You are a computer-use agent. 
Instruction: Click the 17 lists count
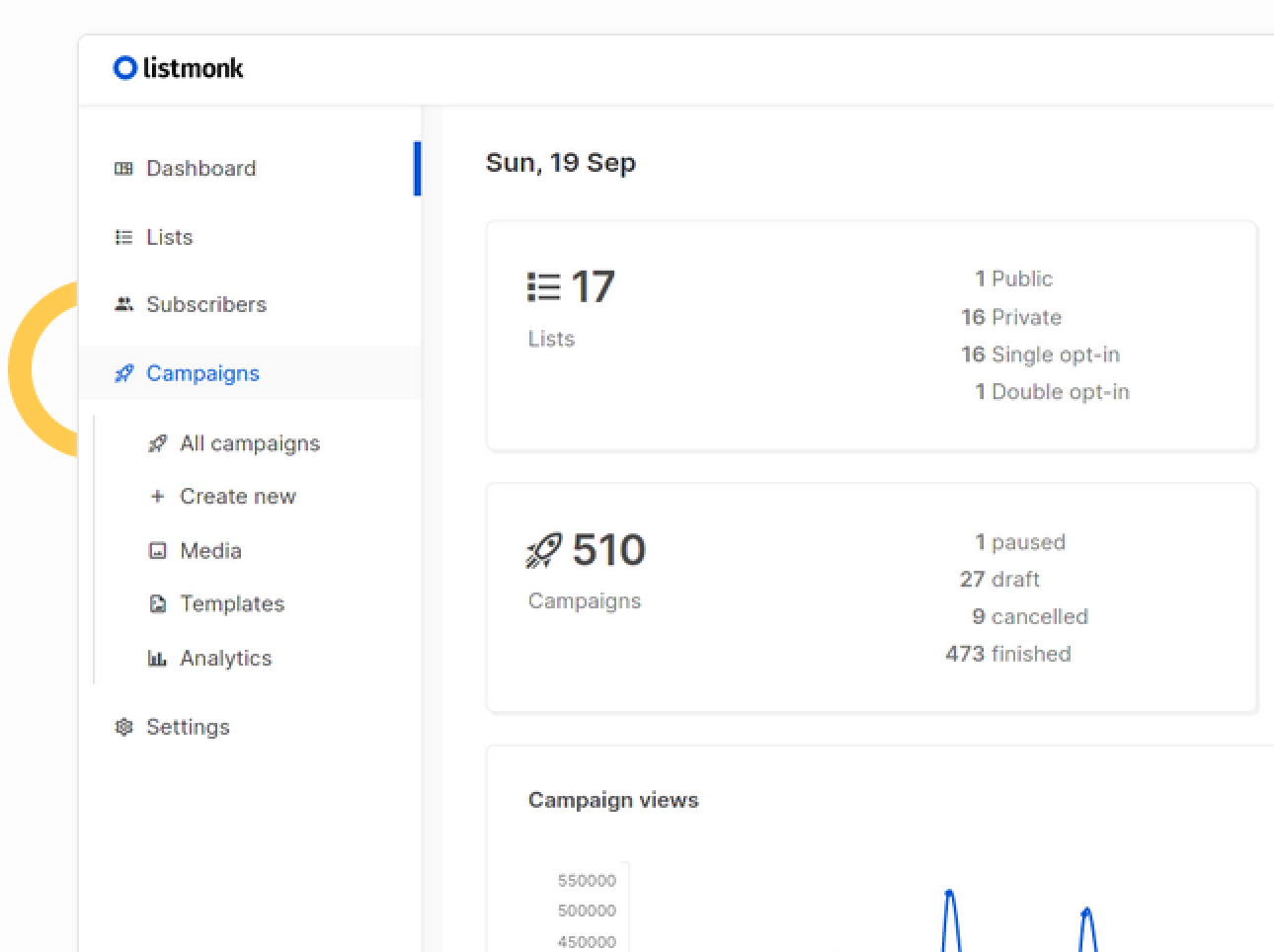click(x=593, y=287)
